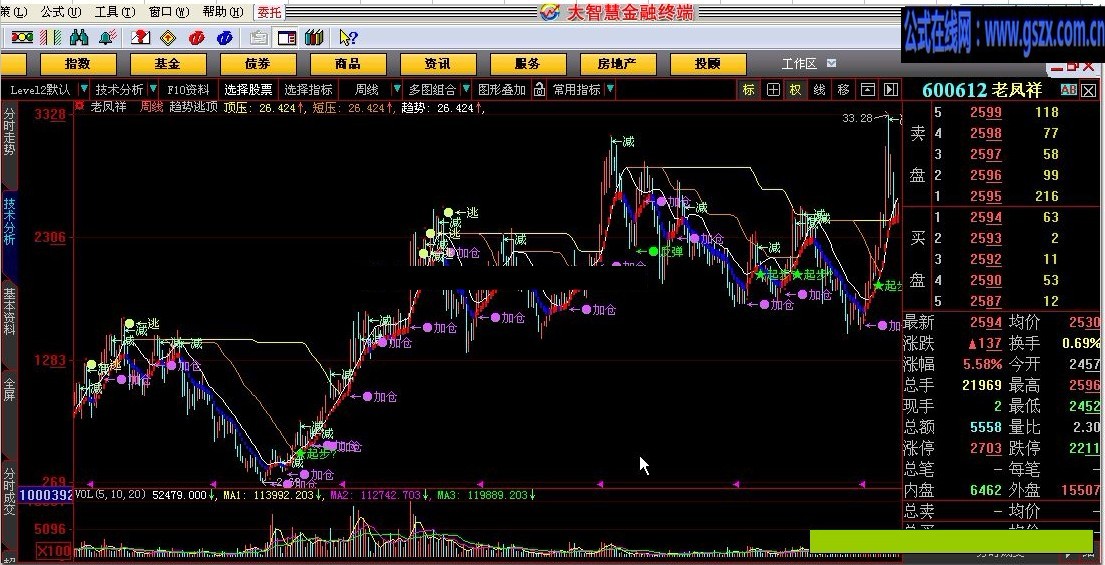Click the 大智慧 logo icon in title

[x=550, y=12]
